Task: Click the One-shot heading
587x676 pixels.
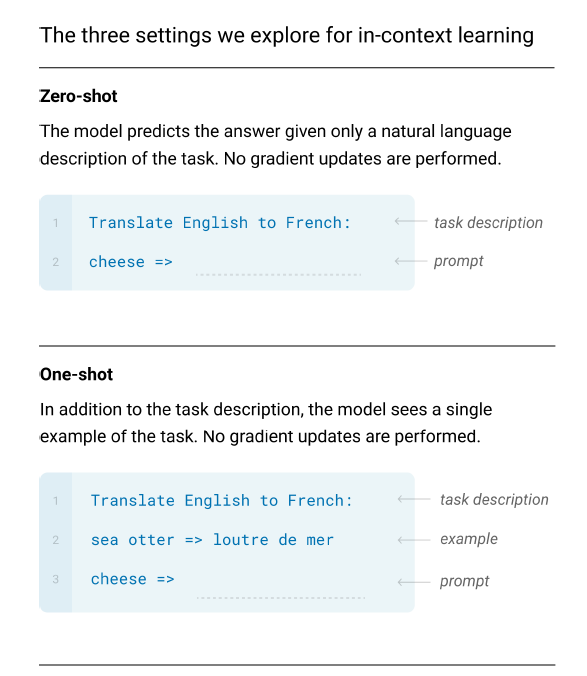Action: pos(76,374)
